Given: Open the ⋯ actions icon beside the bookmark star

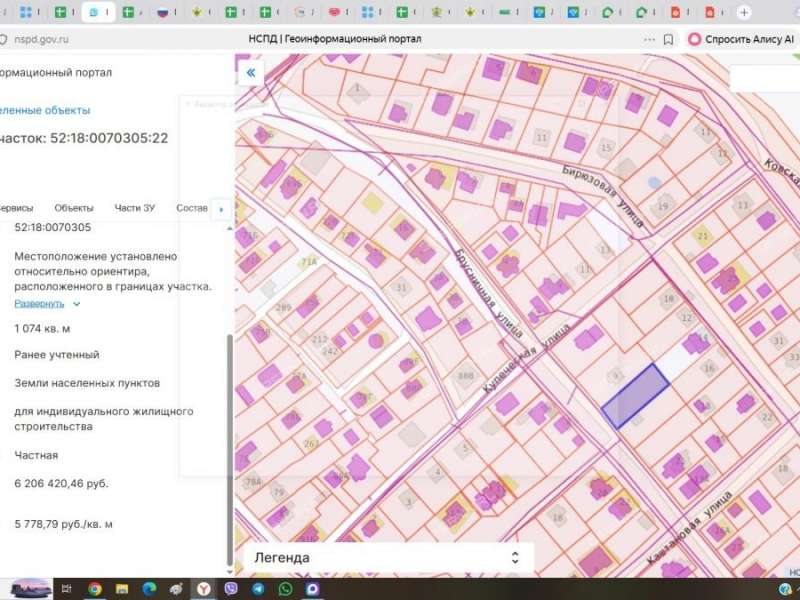Looking at the screenshot, I should (x=649, y=37).
